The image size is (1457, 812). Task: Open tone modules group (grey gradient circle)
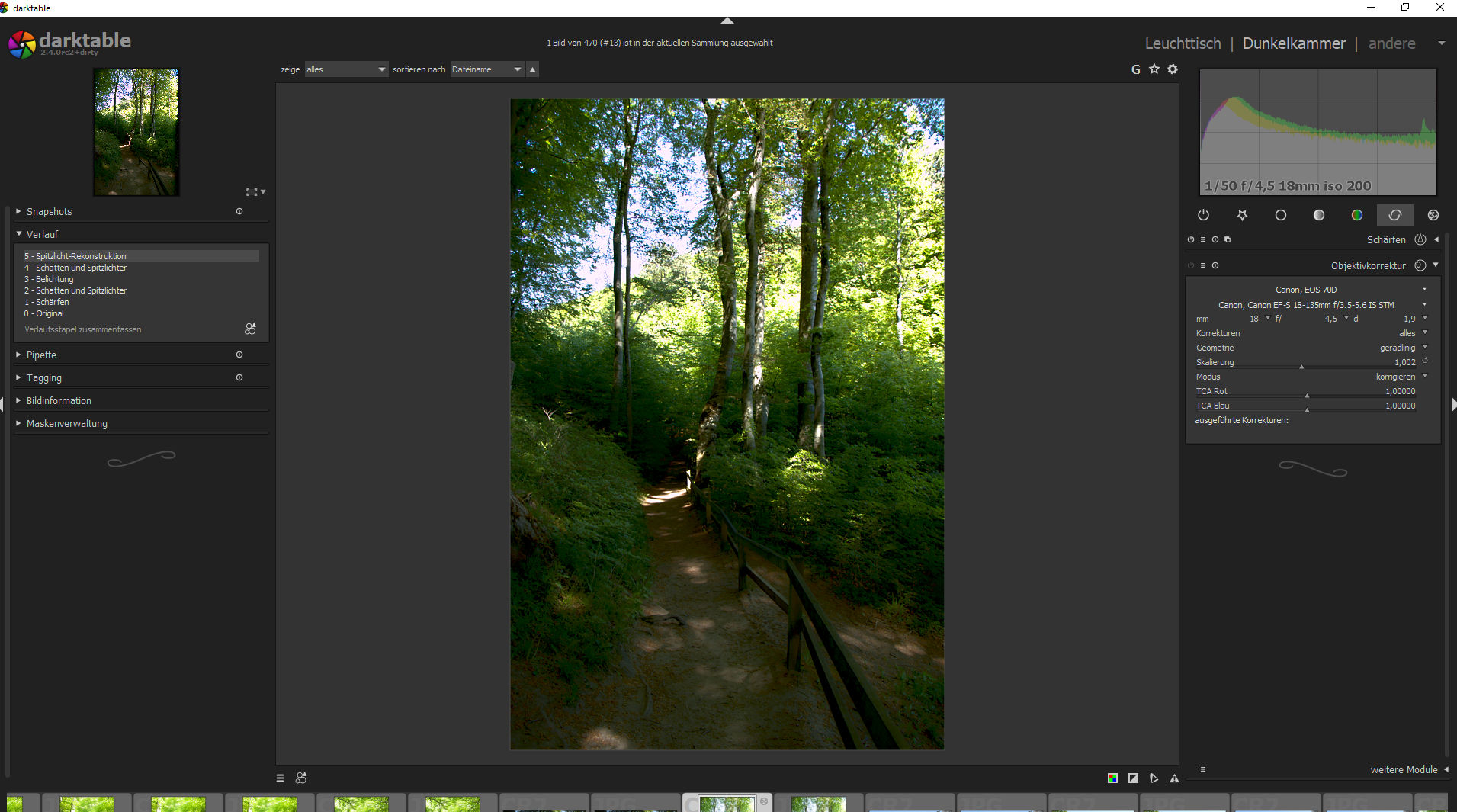[1318, 215]
